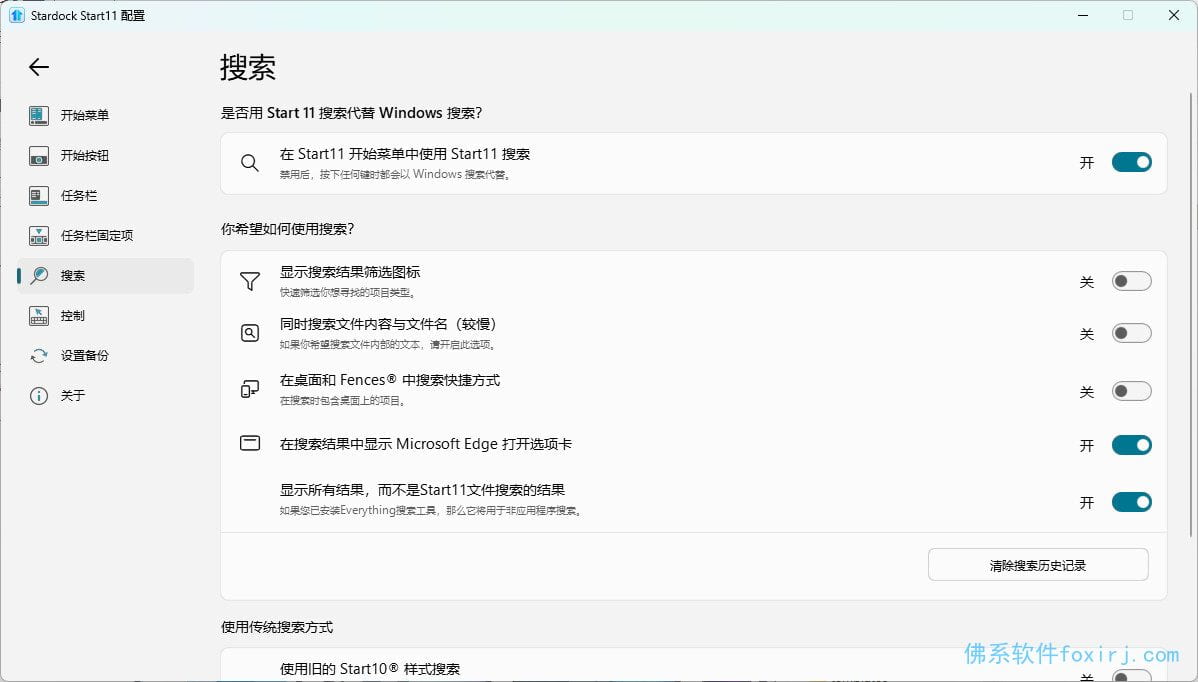Click the 控制 keyboard sidebar icon
Screen dimensions: 1198x682
click(39, 316)
